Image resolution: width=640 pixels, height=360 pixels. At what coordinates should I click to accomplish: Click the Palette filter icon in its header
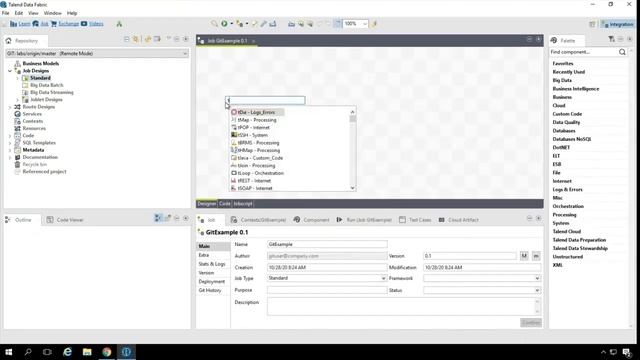click(611, 39)
